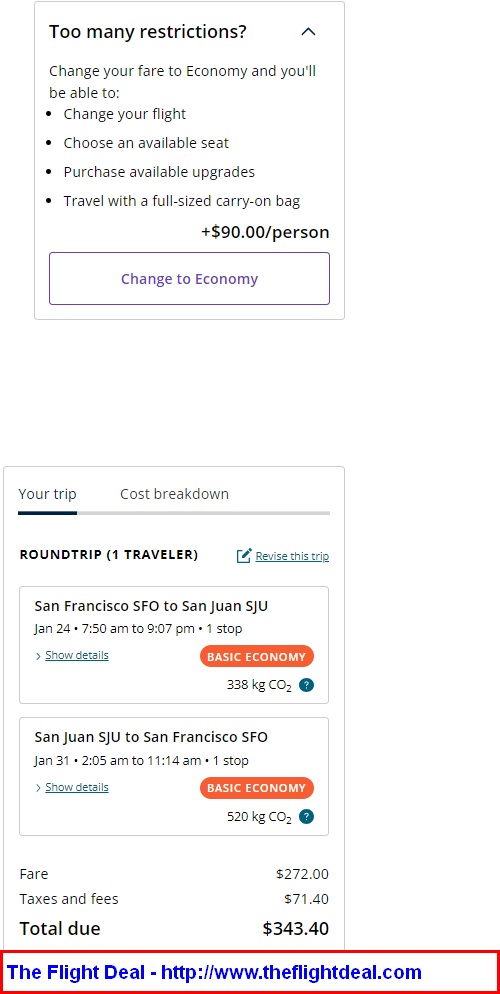Switch to the Cost breakdown tab
This screenshot has height=994, width=500.
tap(174, 494)
